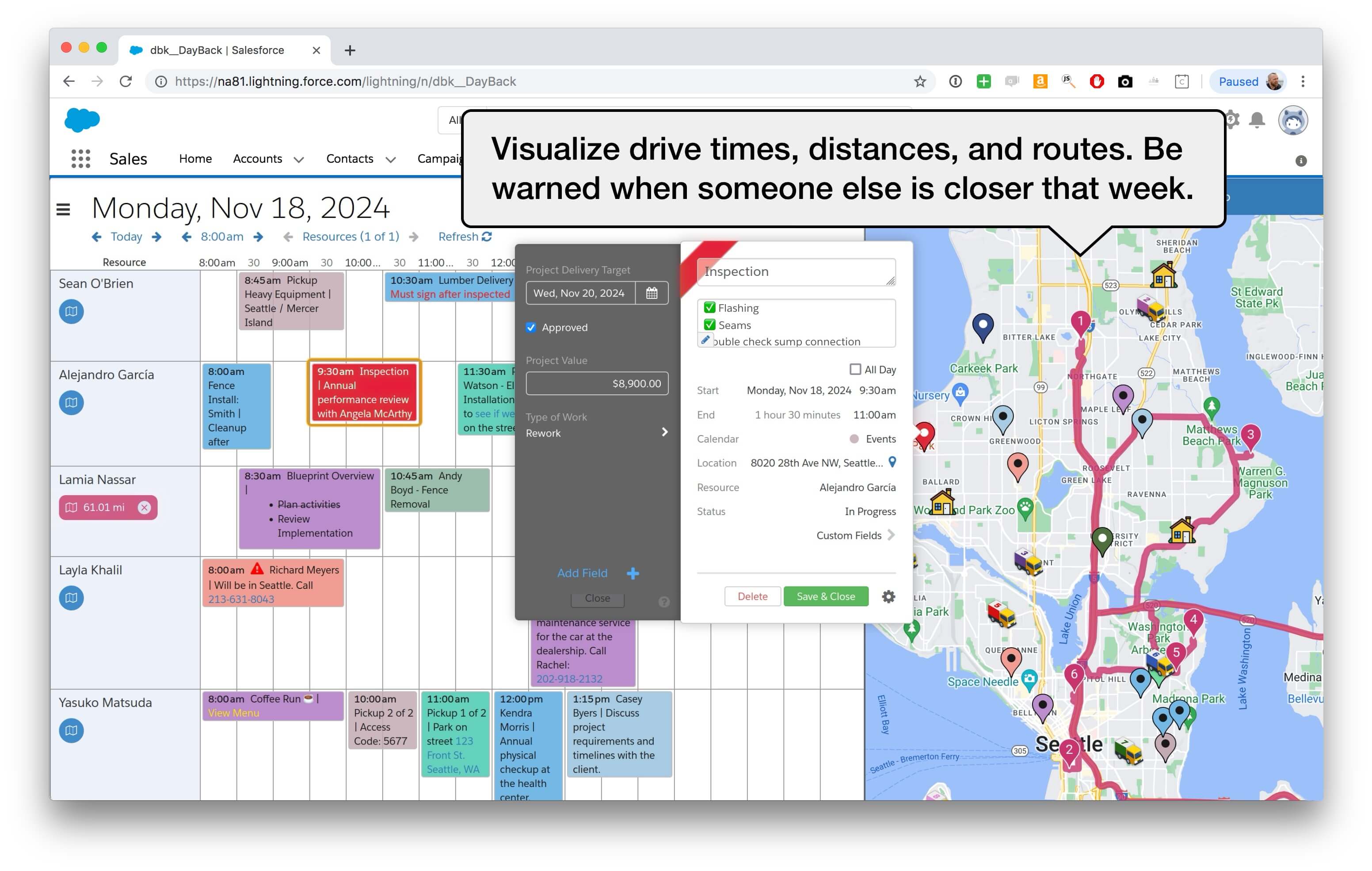Screen dimensions: 1372x871
Task: Reload the browser page
Action: (x=126, y=81)
